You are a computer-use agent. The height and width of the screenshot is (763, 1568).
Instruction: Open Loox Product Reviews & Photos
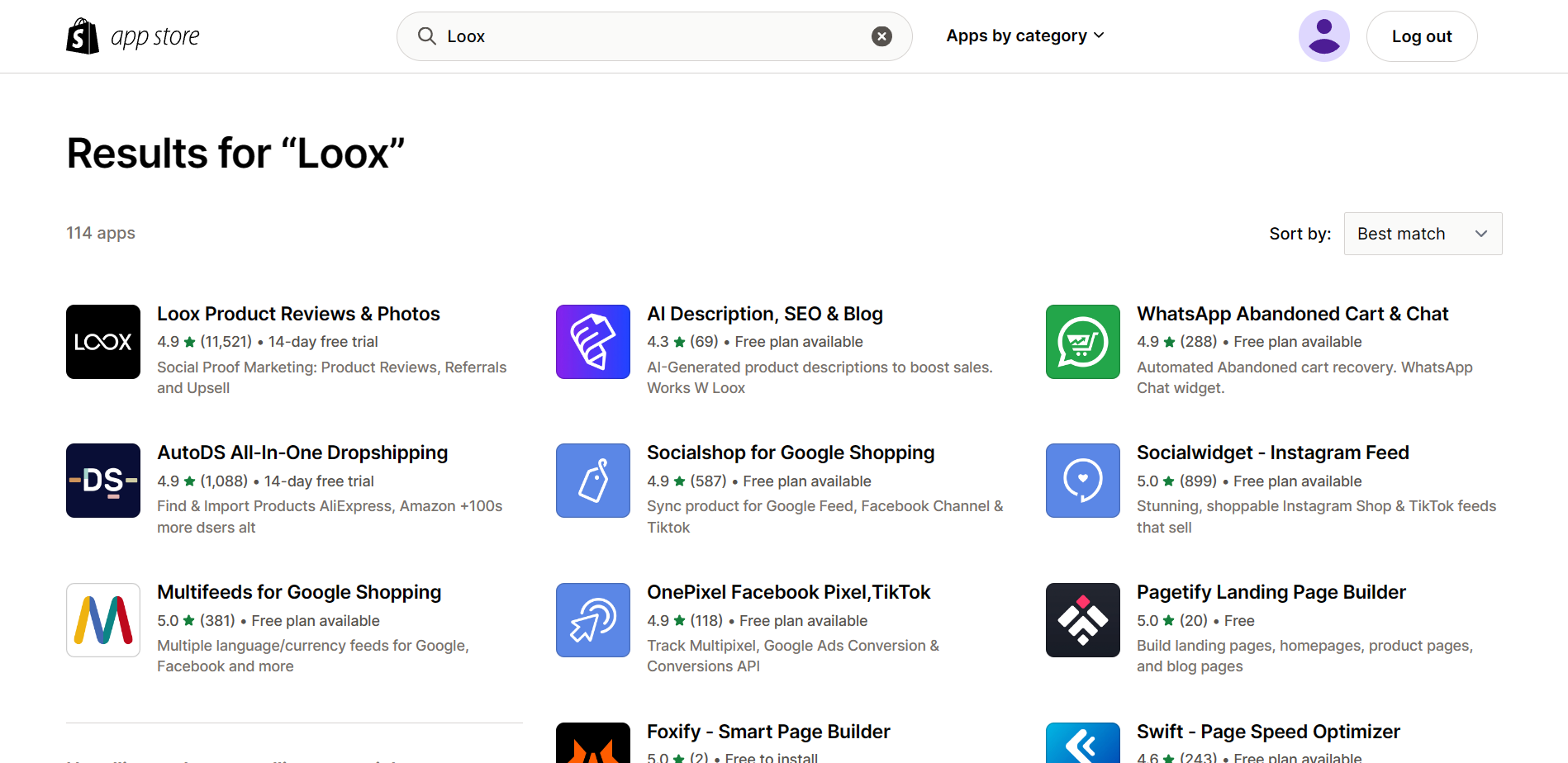(x=298, y=314)
